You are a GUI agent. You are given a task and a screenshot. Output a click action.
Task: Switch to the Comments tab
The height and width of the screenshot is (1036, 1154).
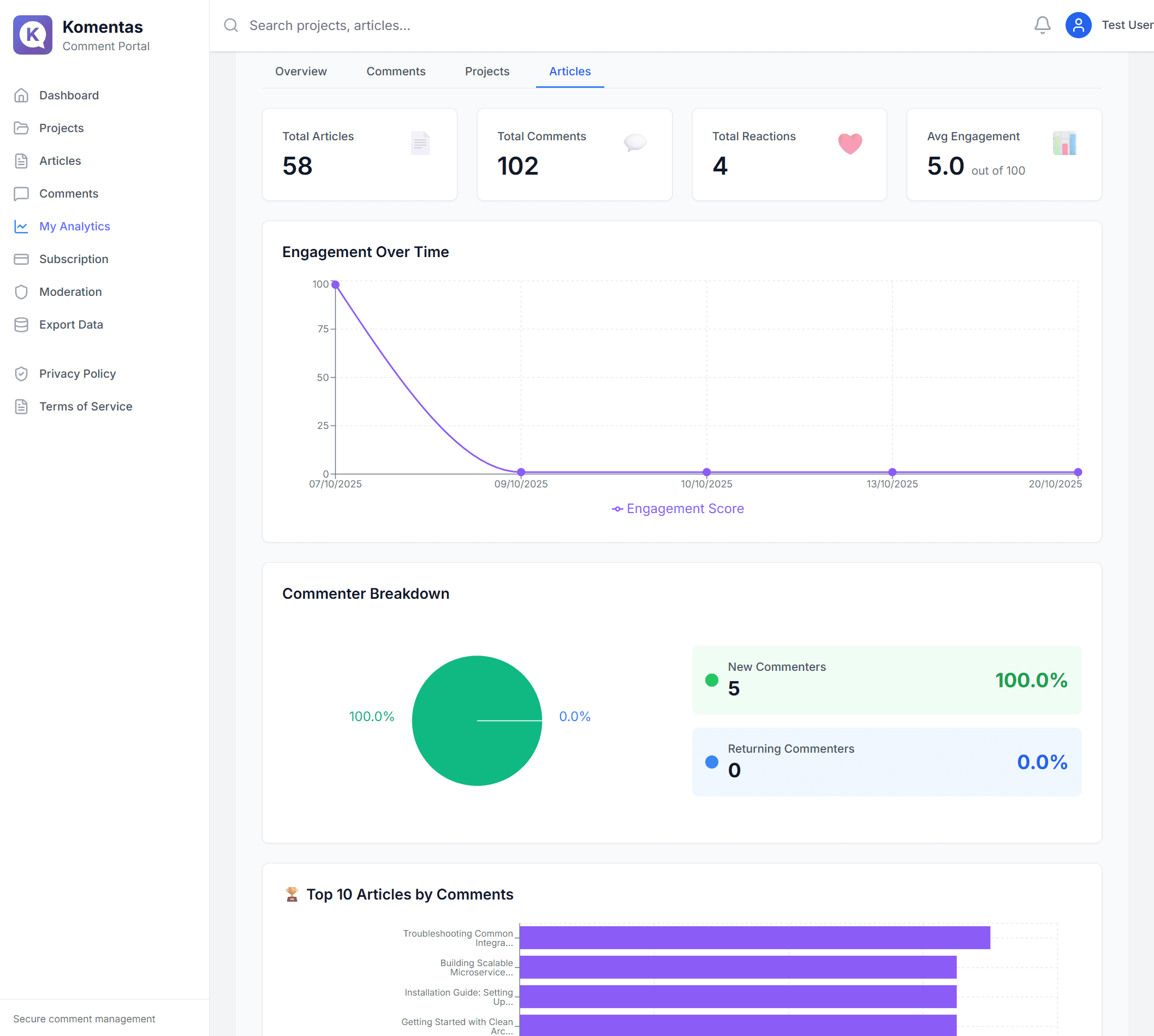(x=396, y=71)
